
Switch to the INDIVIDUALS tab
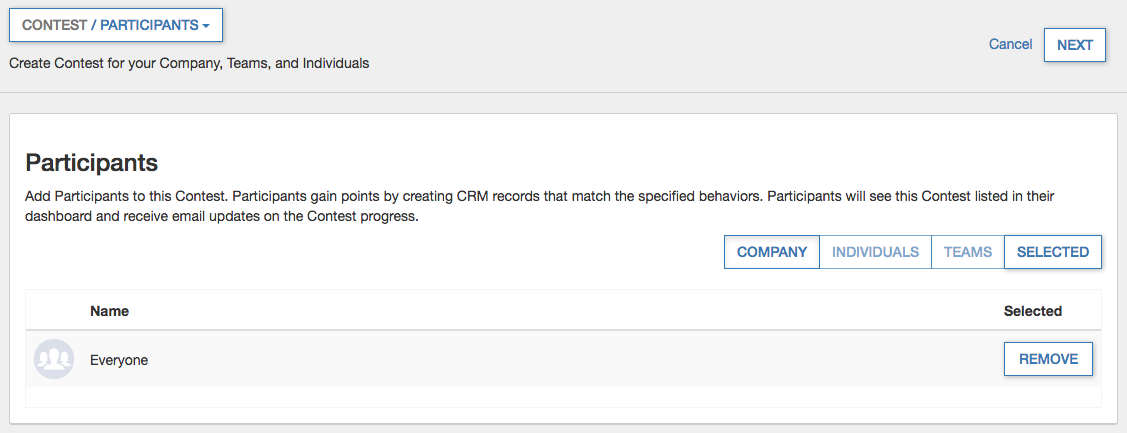(875, 252)
